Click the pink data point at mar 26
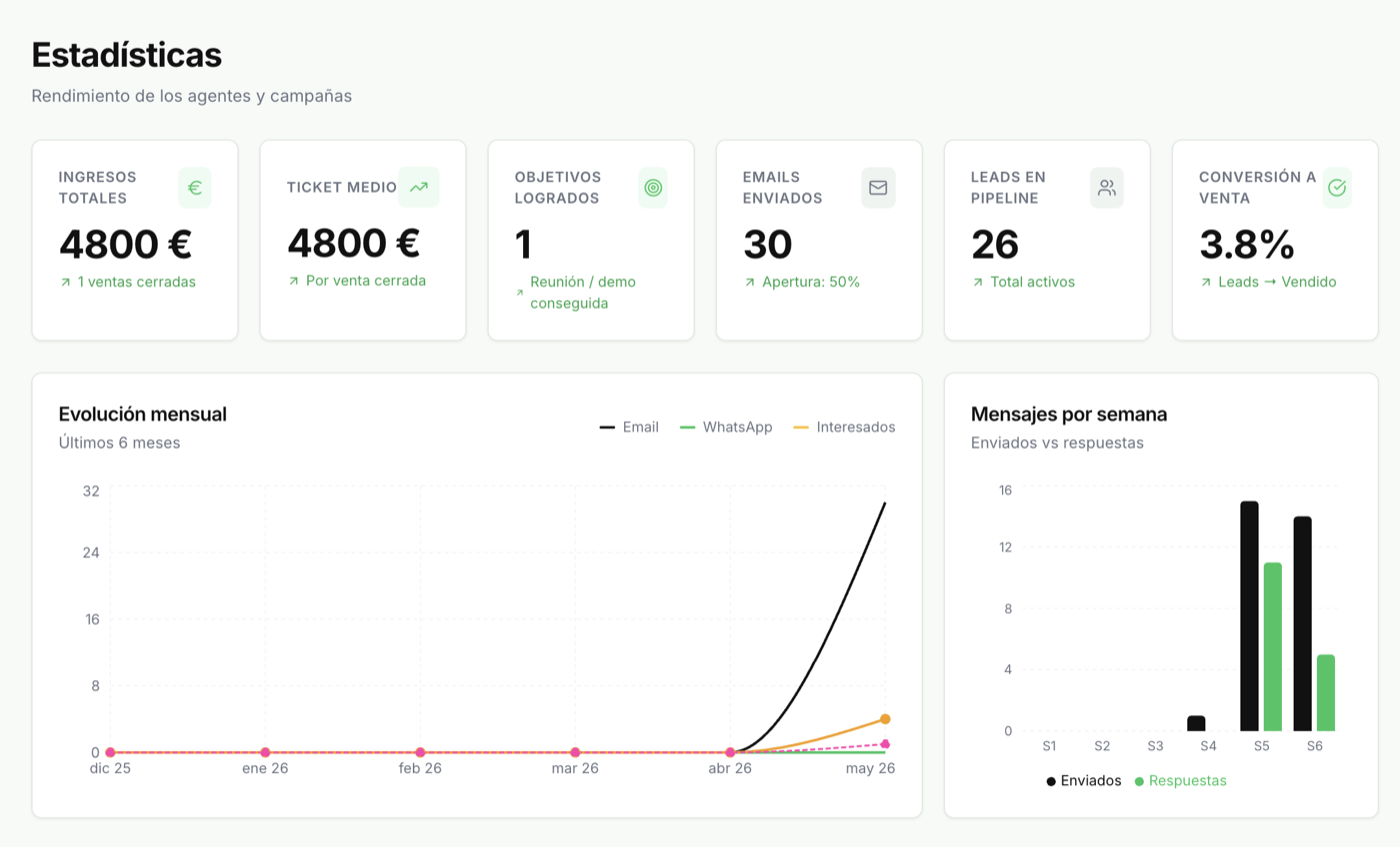1400x847 pixels. click(575, 752)
